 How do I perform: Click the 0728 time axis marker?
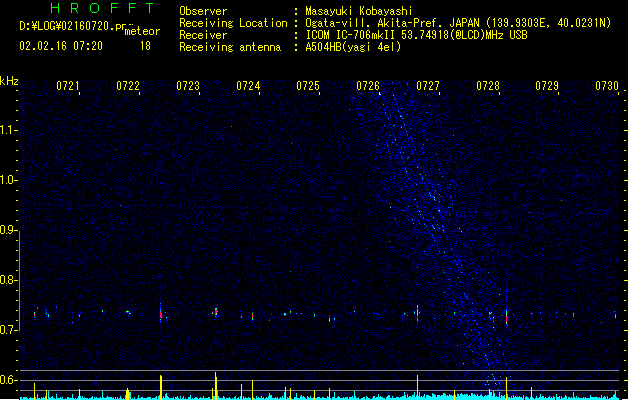pyautogui.click(x=488, y=86)
